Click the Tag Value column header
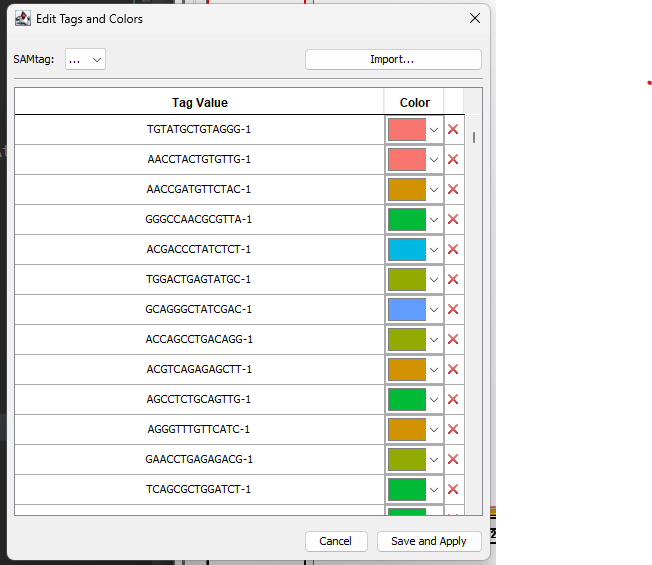Image resolution: width=652 pixels, height=565 pixels. [x=199, y=102]
